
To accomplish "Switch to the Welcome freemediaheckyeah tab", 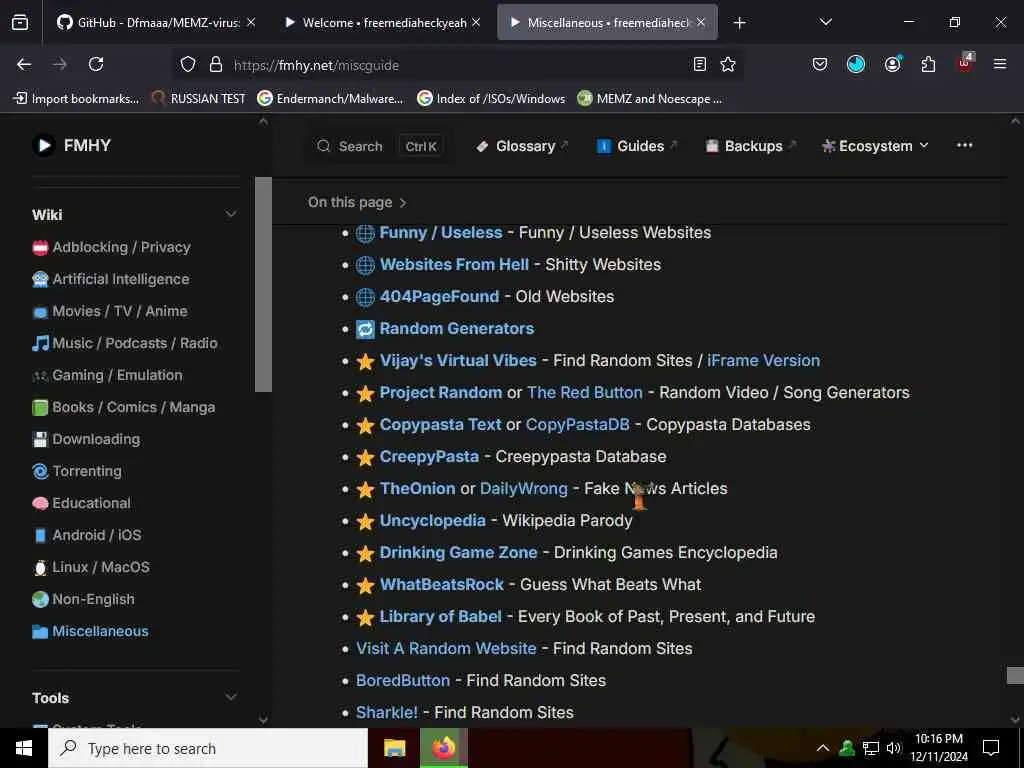I will (384, 23).
